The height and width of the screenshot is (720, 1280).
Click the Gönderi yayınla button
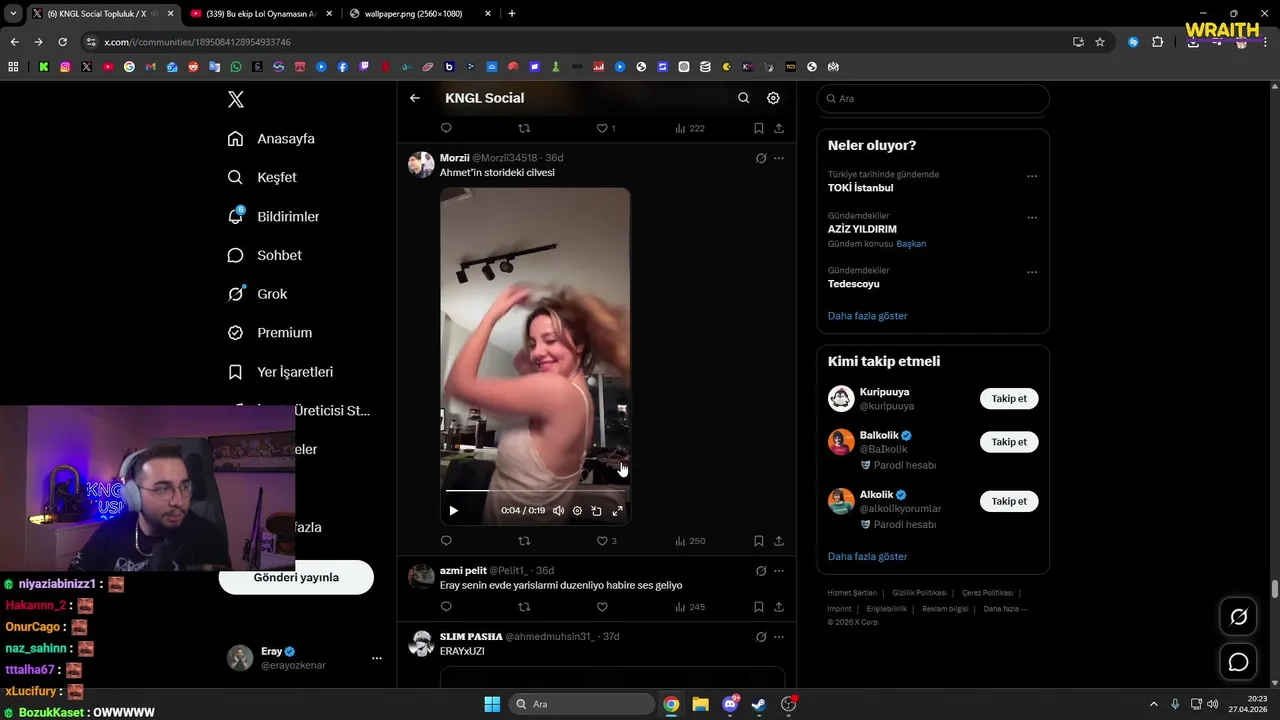[296, 577]
